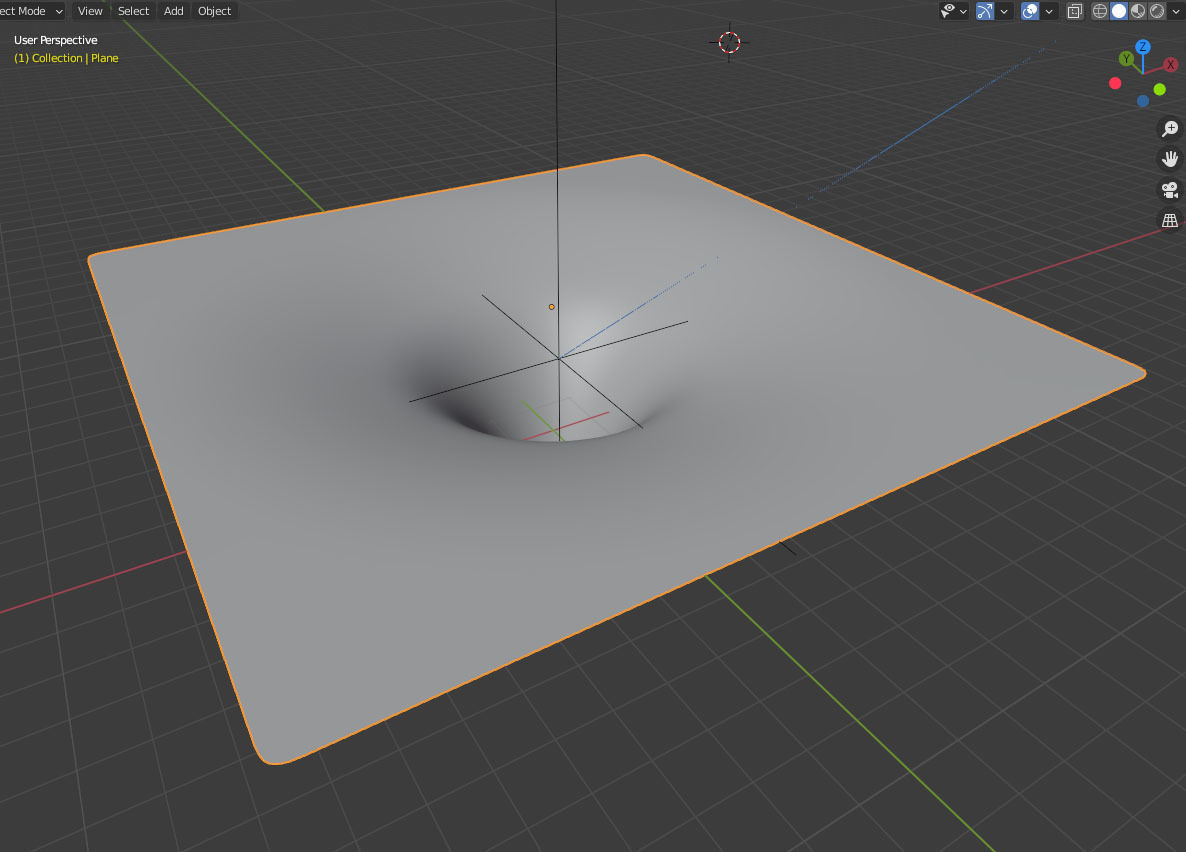The height and width of the screenshot is (852, 1186).
Task: Open the Select menu
Action: point(133,11)
